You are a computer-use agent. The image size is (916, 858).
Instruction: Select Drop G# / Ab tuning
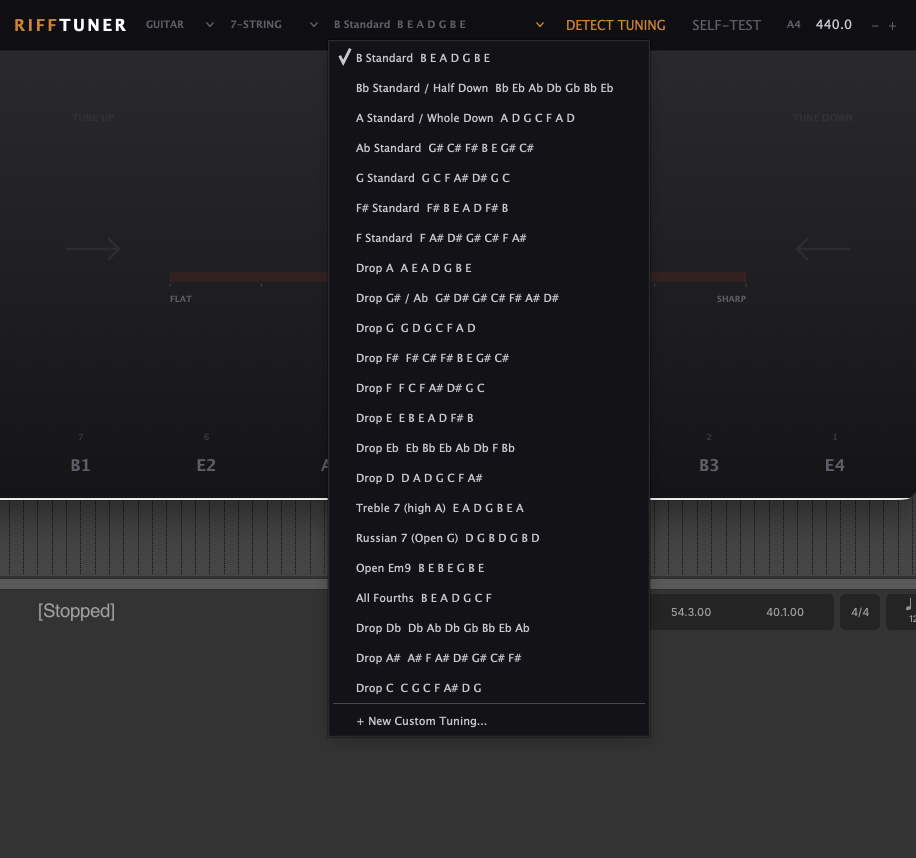click(488, 298)
